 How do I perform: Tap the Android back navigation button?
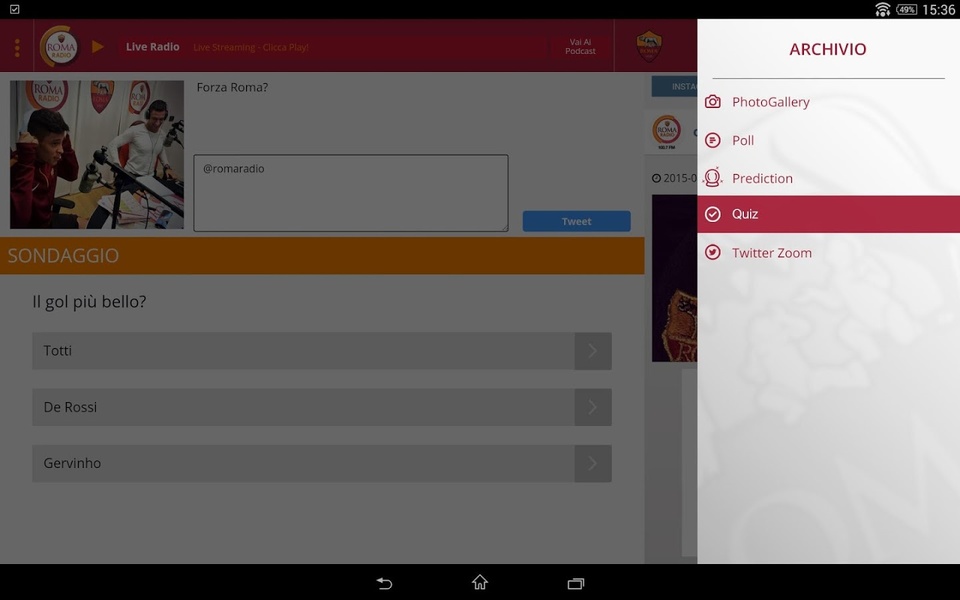(x=384, y=583)
